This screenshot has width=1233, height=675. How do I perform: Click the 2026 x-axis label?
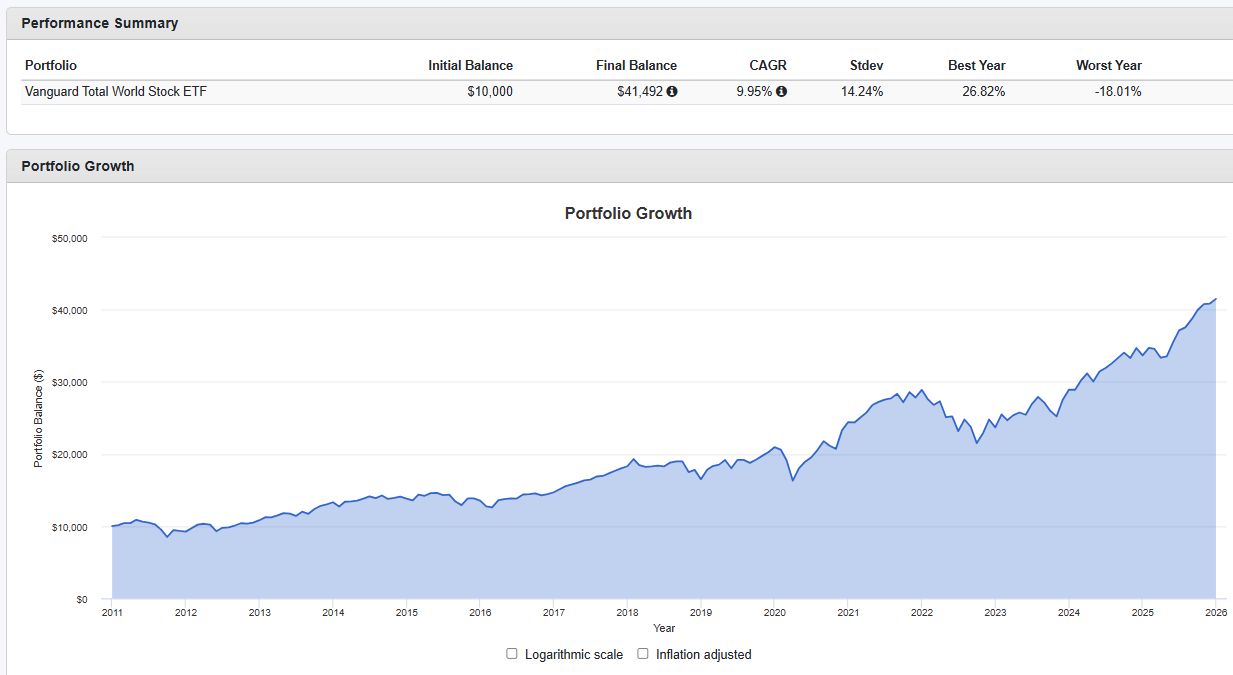pos(1216,612)
